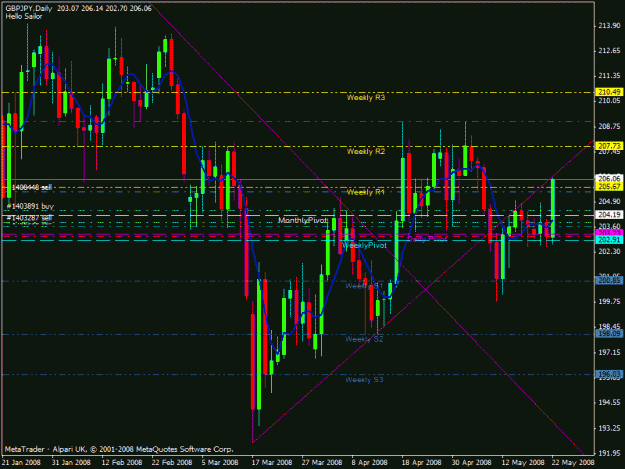The width and height of the screenshot is (625, 469).
Task: Click the 210.49 yellow price tag
Action: coord(609,92)
